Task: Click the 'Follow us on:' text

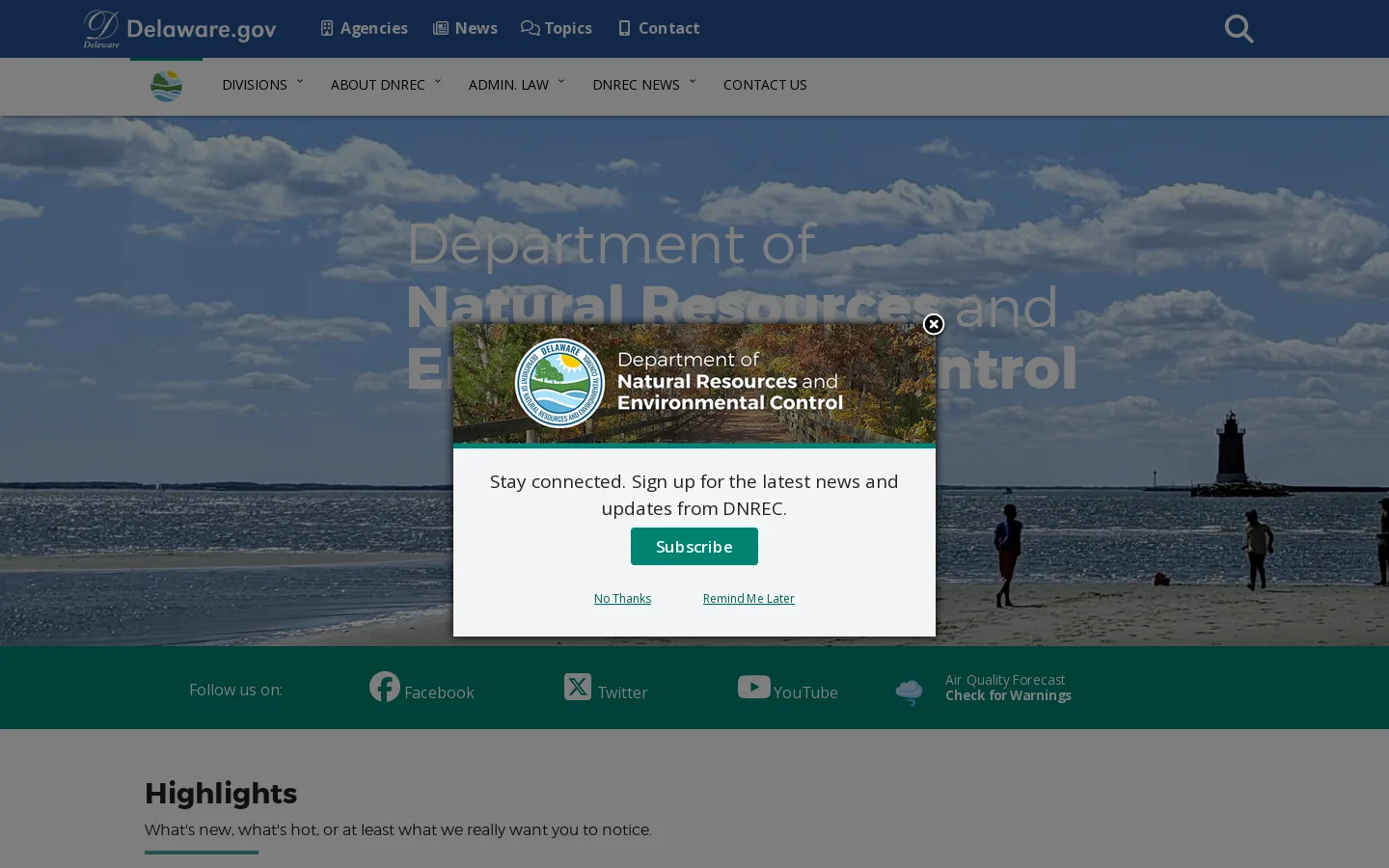Action: [235, 690]
